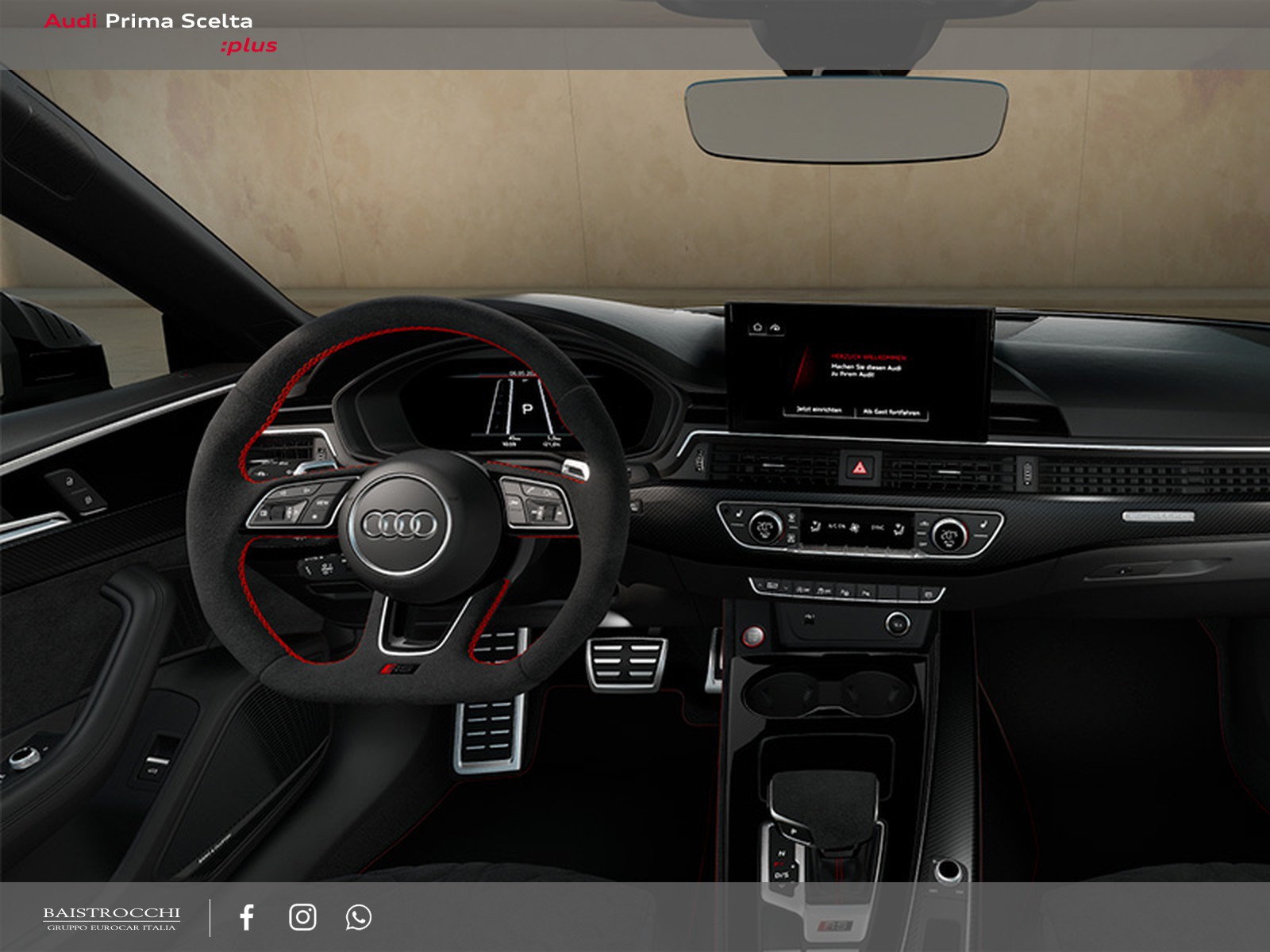Screen dimensions: 1270x952
Task: Click the round volume knob below climate panel
Action: click(x=897, y=624)
